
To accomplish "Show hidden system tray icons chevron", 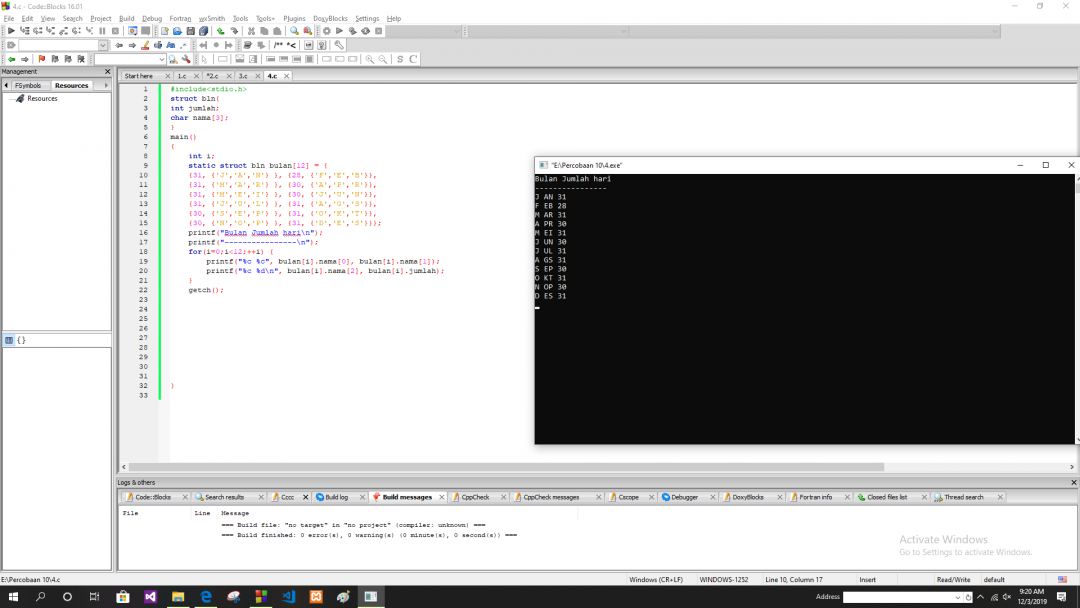I will pyautogui.click(x=981, y=597).
